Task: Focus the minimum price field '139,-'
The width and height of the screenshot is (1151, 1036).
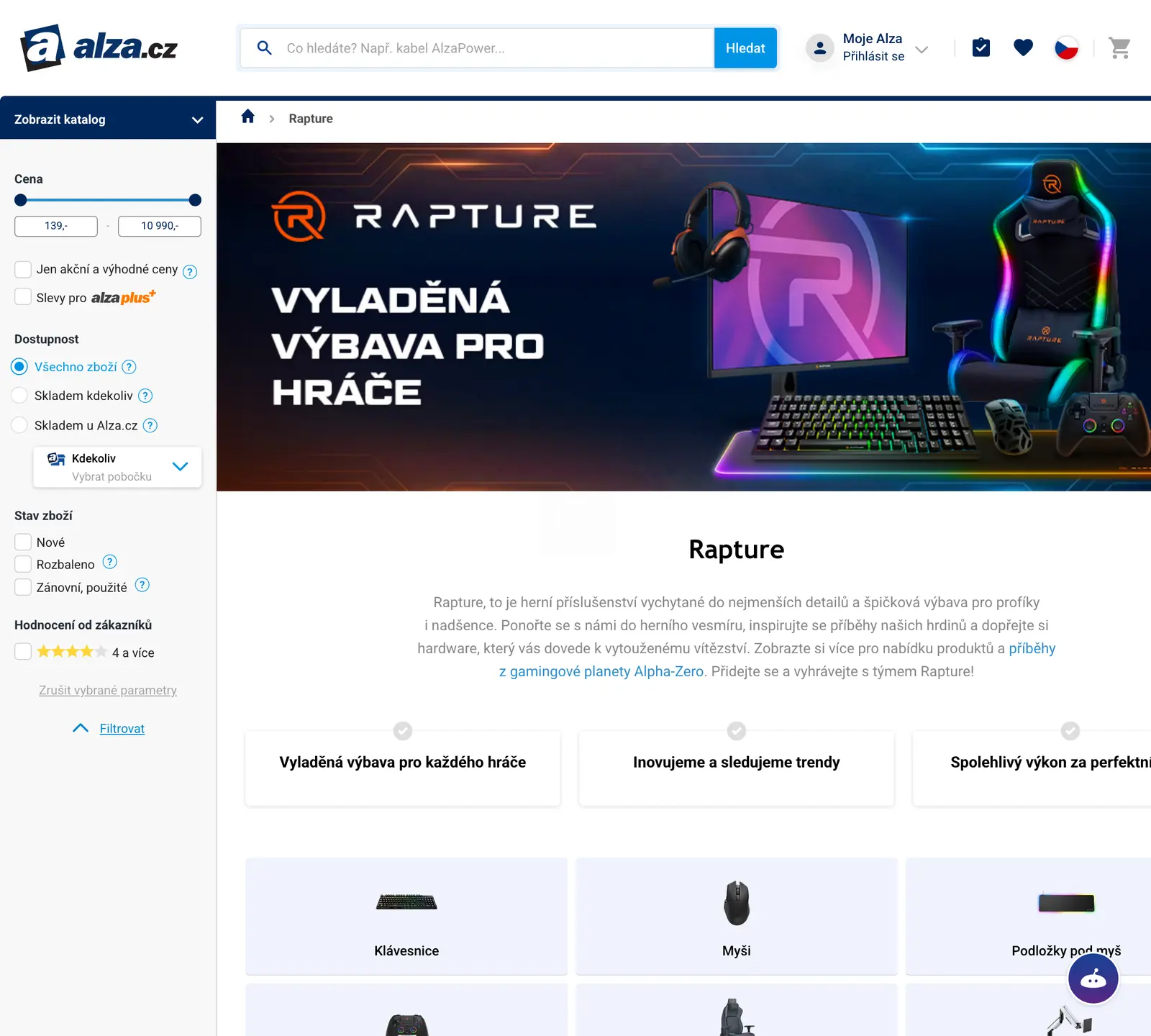Action: coord(56,226)
